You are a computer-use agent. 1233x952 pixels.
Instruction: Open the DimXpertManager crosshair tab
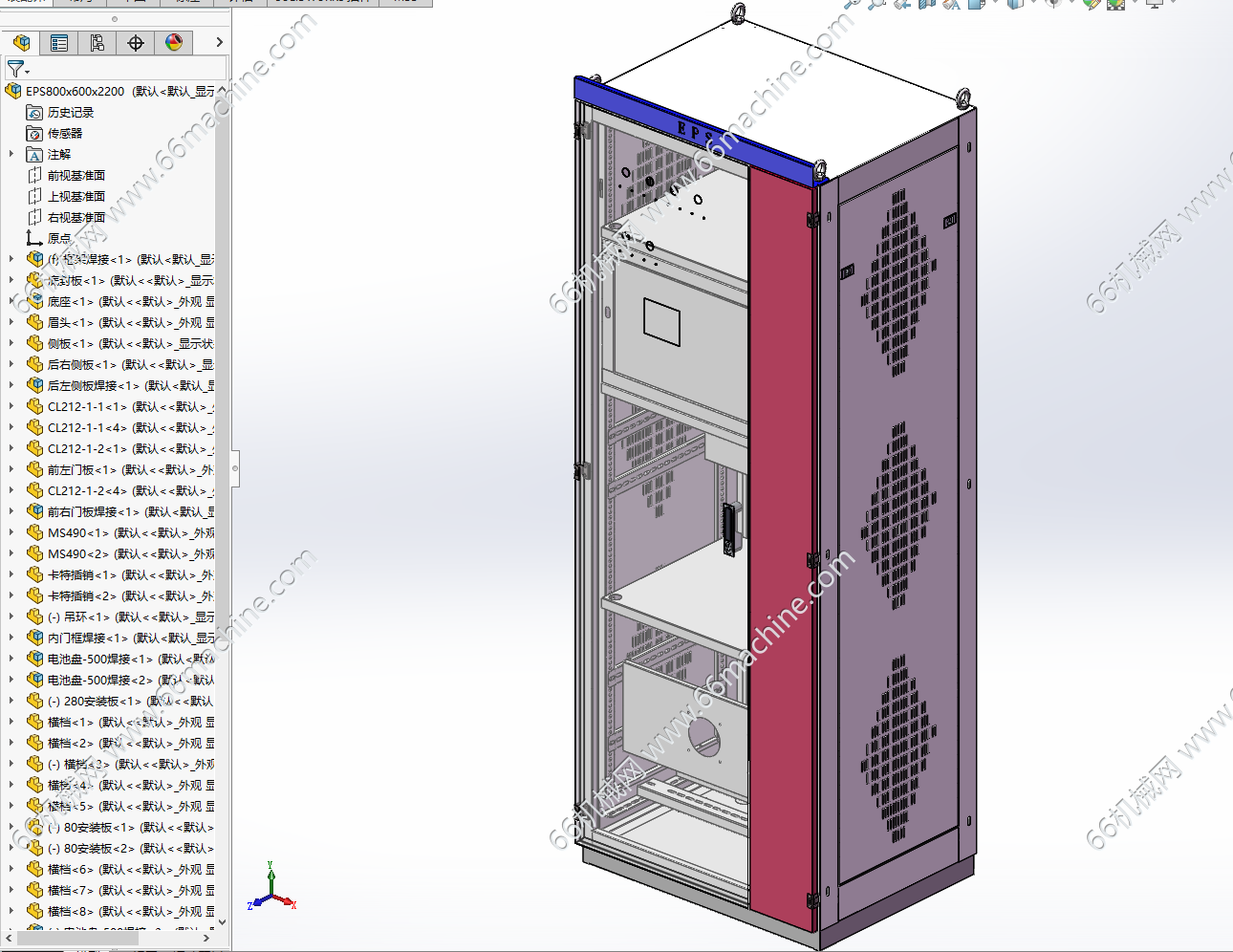point(136,43)
